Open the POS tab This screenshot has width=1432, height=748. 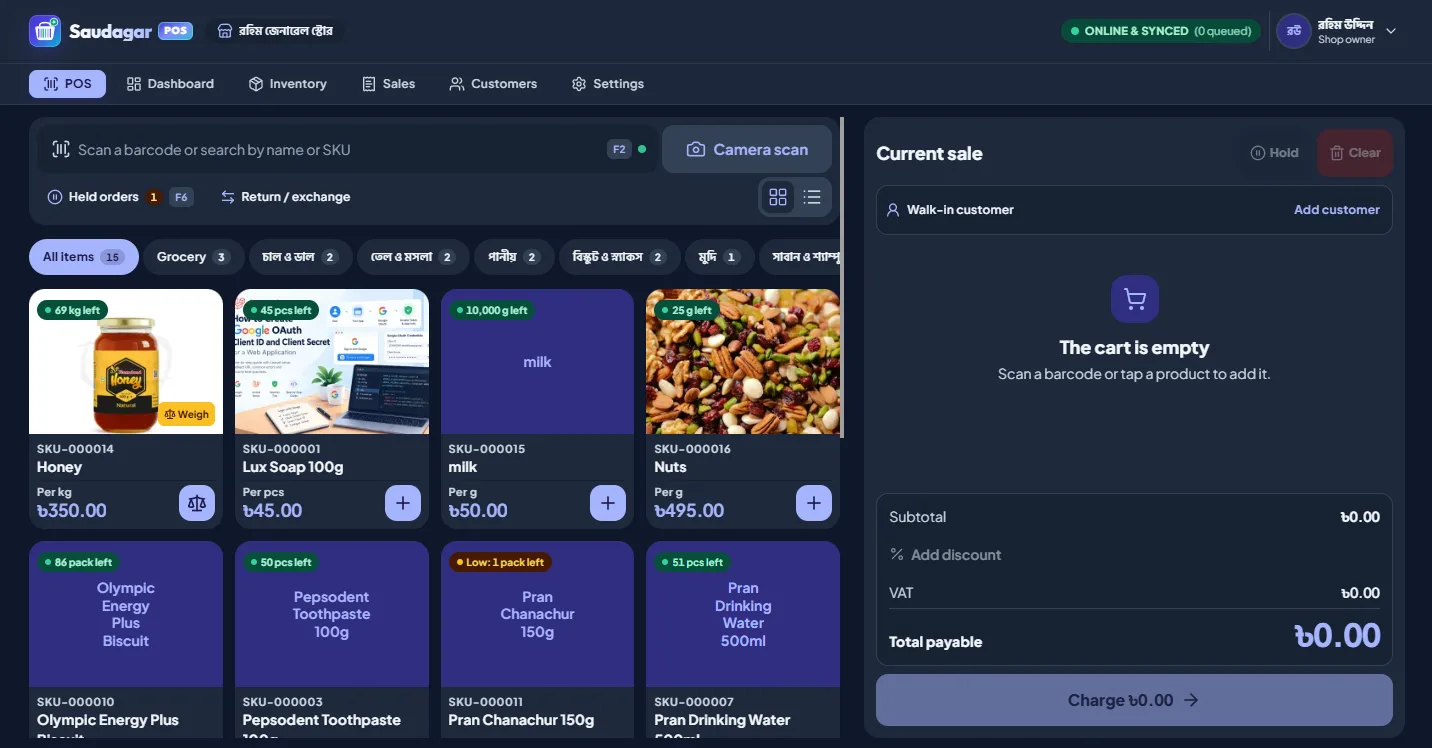[67, 84]
